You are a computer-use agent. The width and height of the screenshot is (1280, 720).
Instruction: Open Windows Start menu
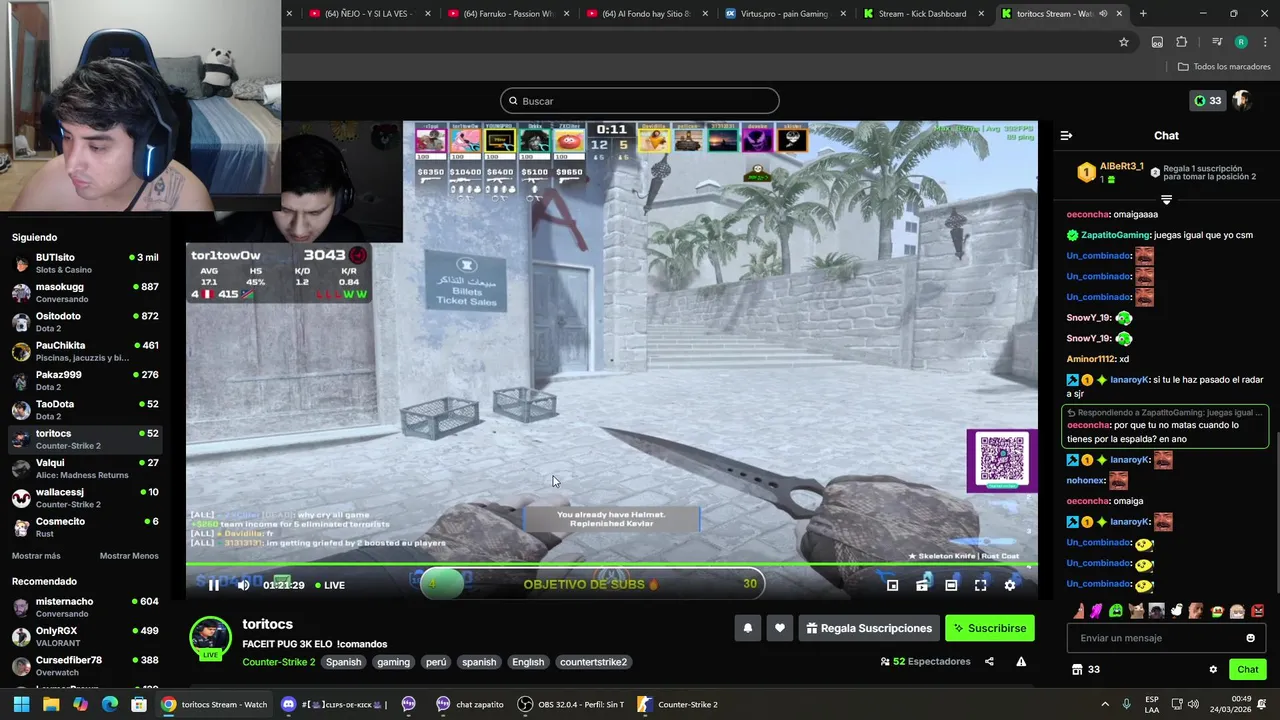21,704
